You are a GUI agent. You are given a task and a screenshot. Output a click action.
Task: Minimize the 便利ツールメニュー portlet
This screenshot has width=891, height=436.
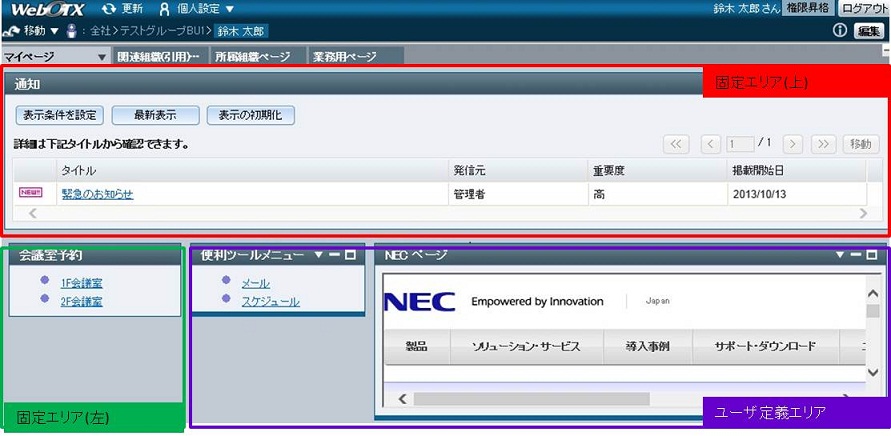click(x=334, y=255)
